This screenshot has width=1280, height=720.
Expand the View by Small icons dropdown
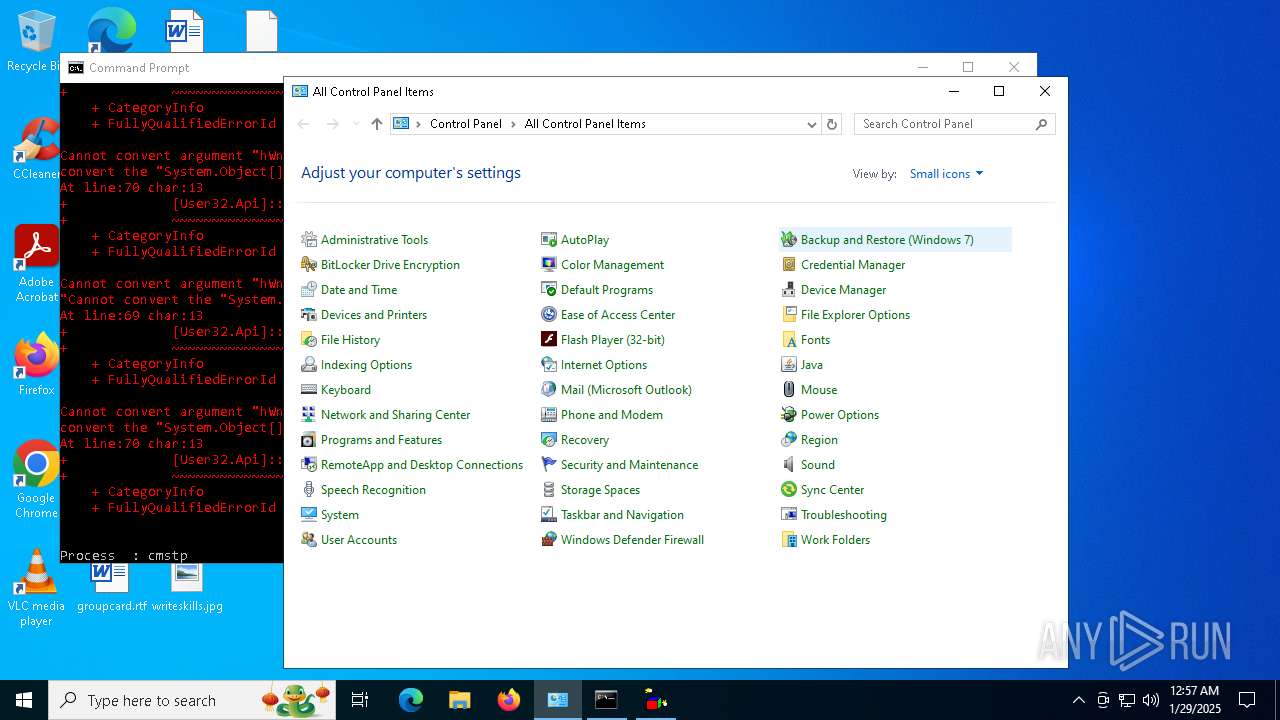[x=946, y=174]
